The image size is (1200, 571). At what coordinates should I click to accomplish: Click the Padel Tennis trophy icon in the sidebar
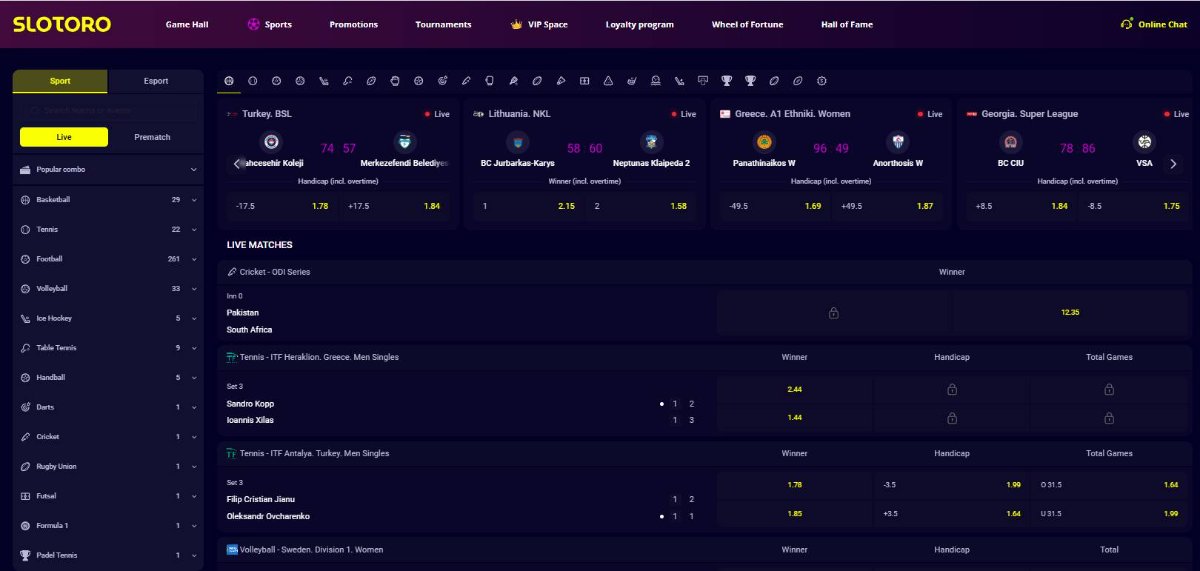[x=25, y=555]
